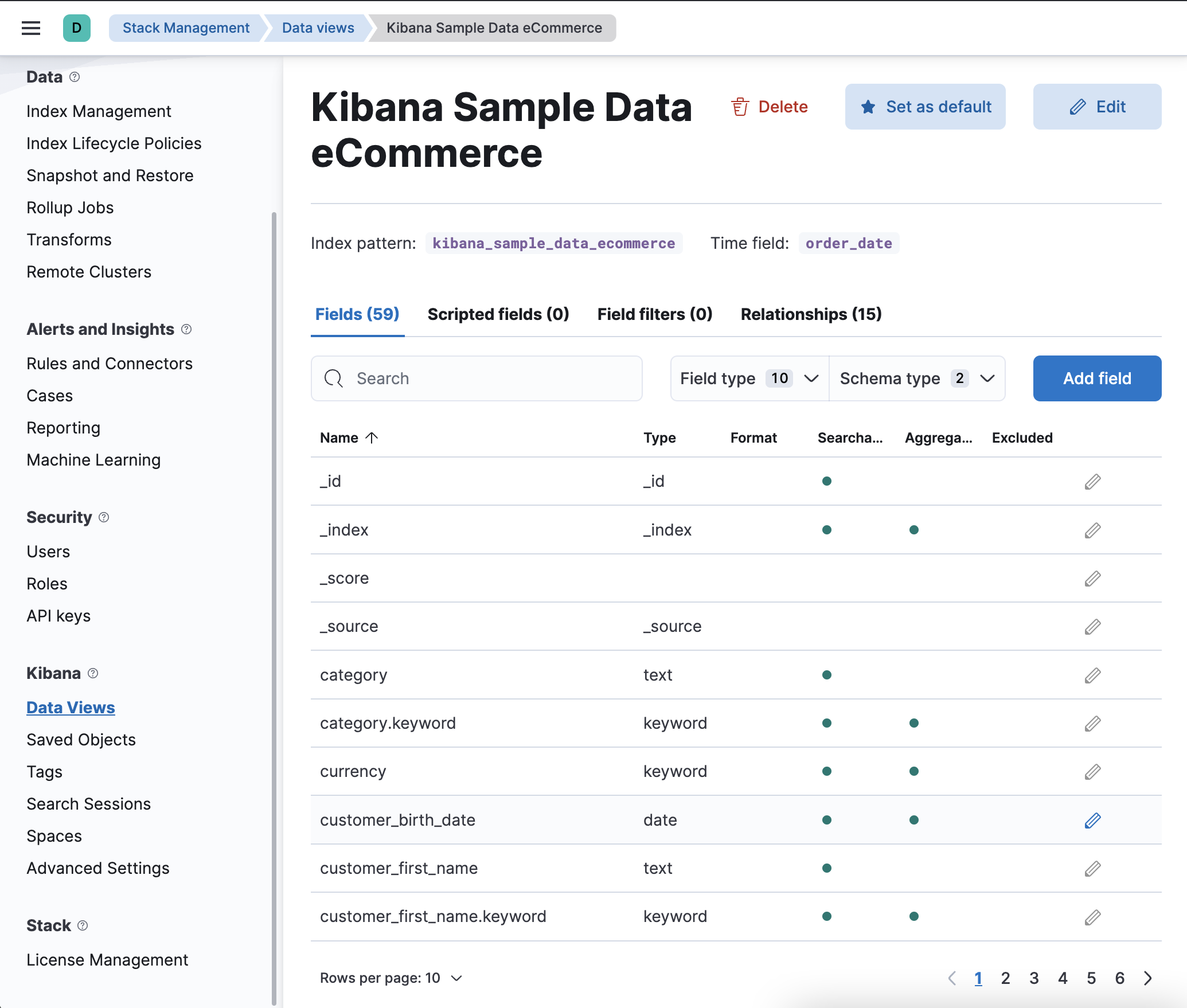
Task: Click help icon next to Security heading
Action: [x=104, y=517]
